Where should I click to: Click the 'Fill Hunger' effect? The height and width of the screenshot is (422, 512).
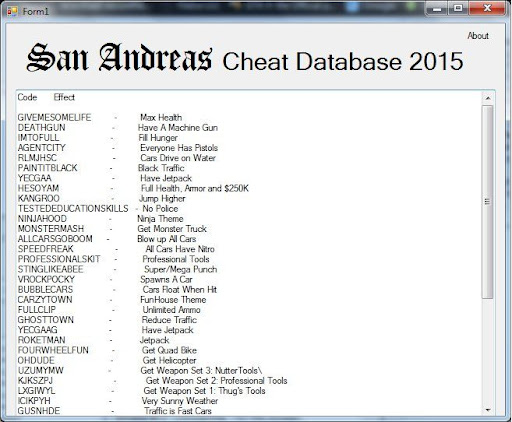pos(158,138)
